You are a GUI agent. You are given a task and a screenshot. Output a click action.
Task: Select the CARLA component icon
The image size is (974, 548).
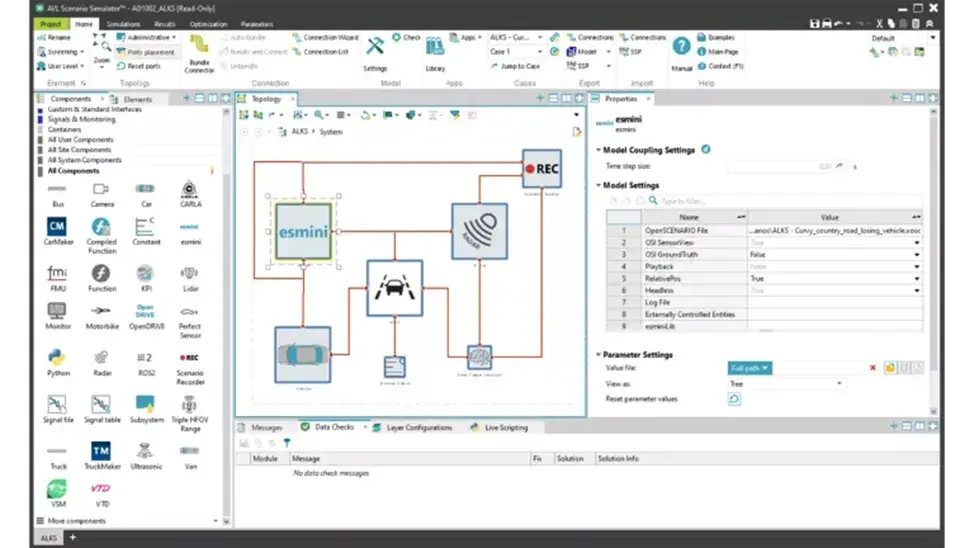188,190
